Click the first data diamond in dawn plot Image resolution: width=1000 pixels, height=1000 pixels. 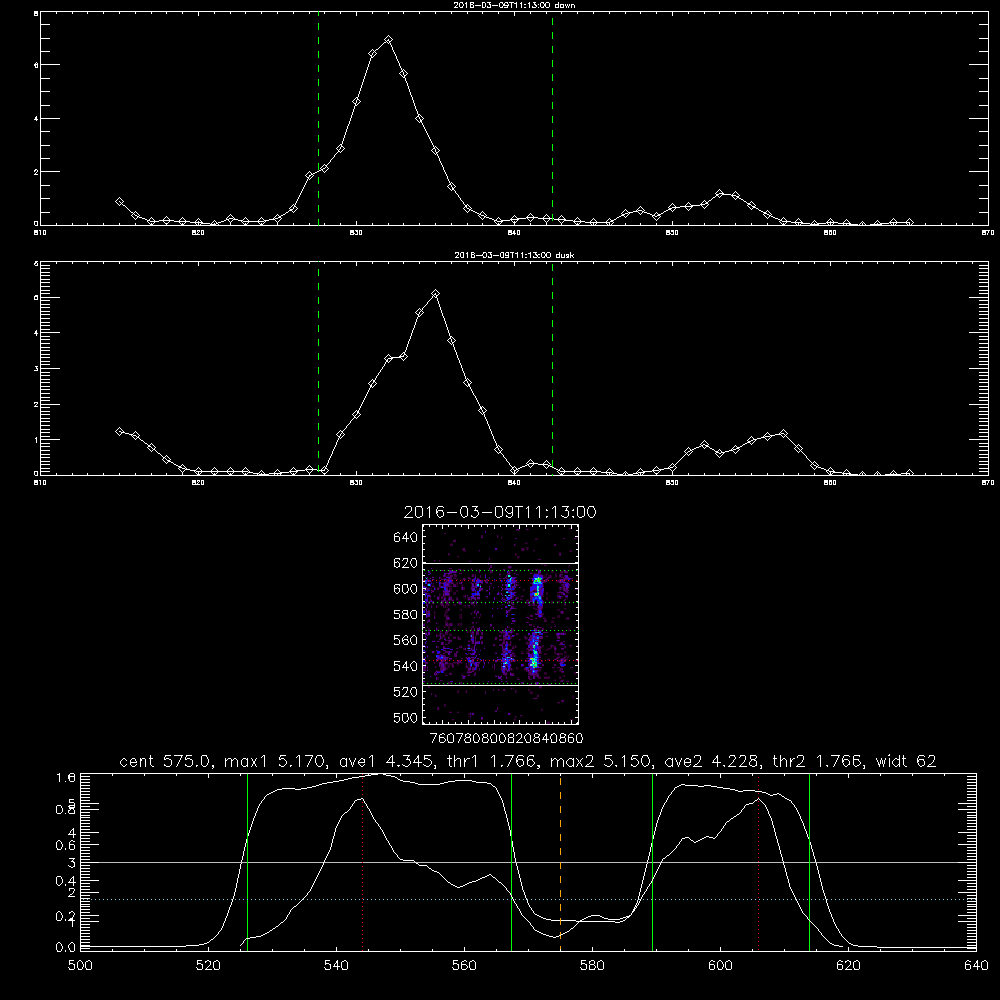coord(119,202)
